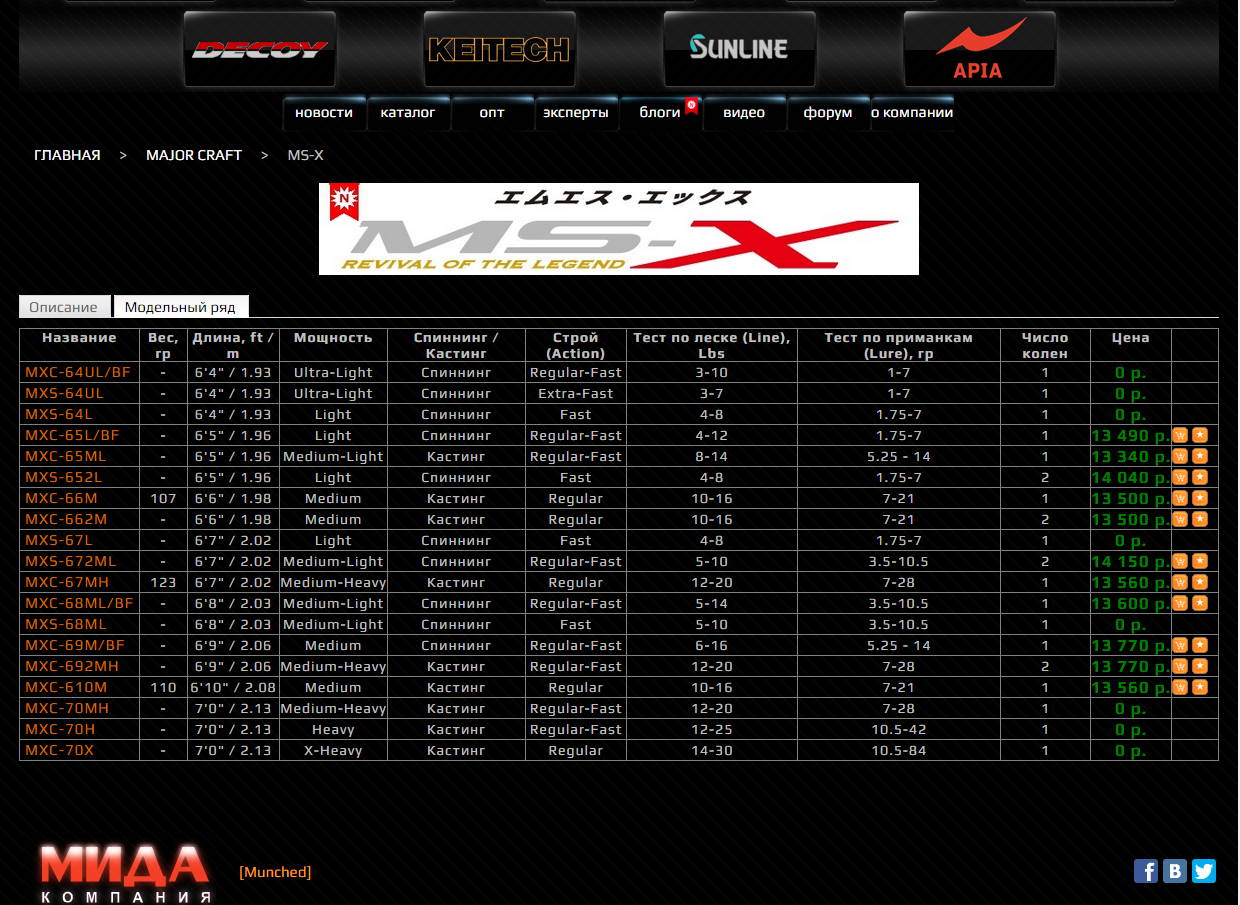Viewport: 1240px width, 905px height.
Task: Open the MXC-64UL/BF model link
Action: (78, 372)
